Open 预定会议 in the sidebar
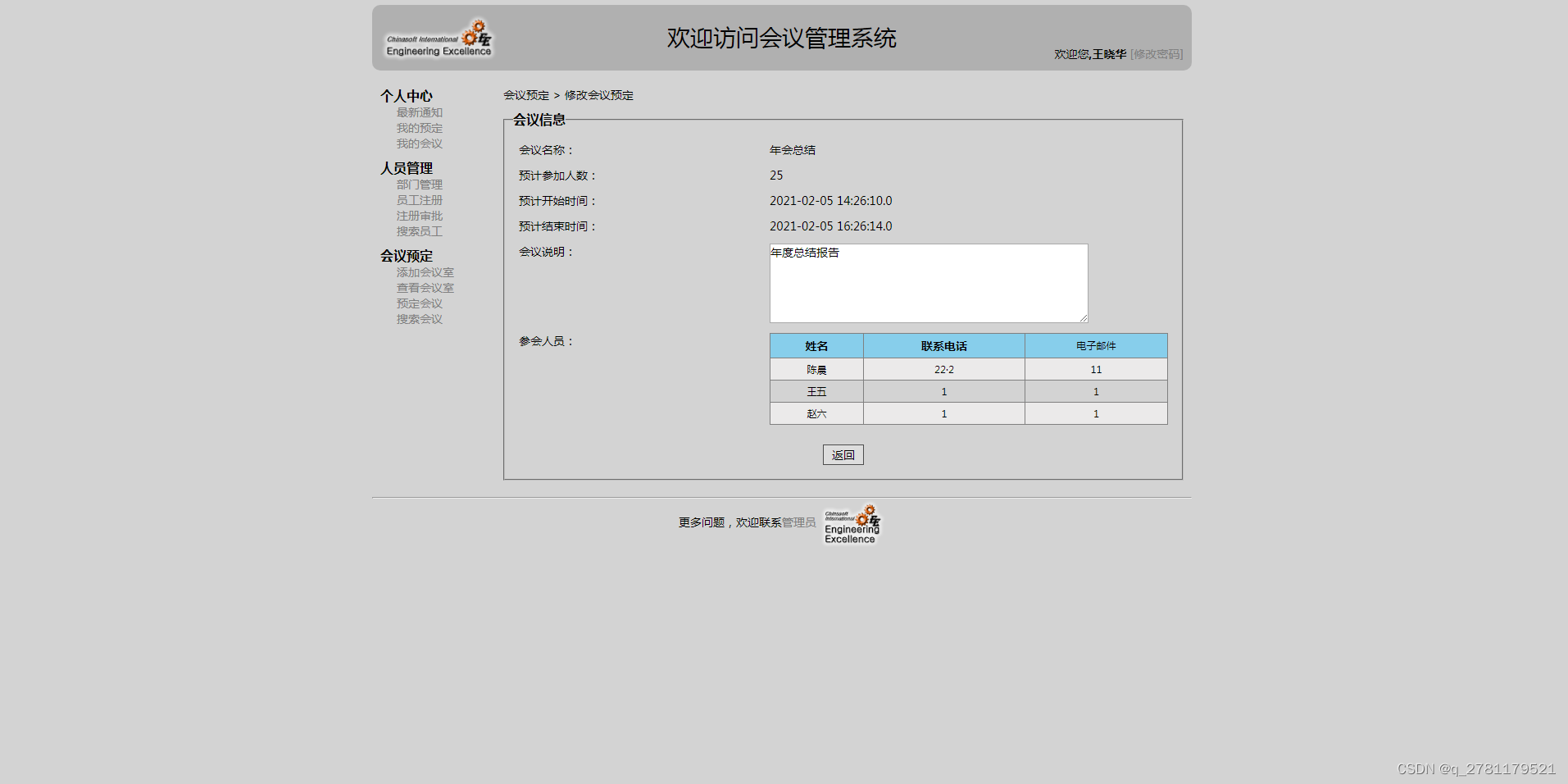 [420, 303]
